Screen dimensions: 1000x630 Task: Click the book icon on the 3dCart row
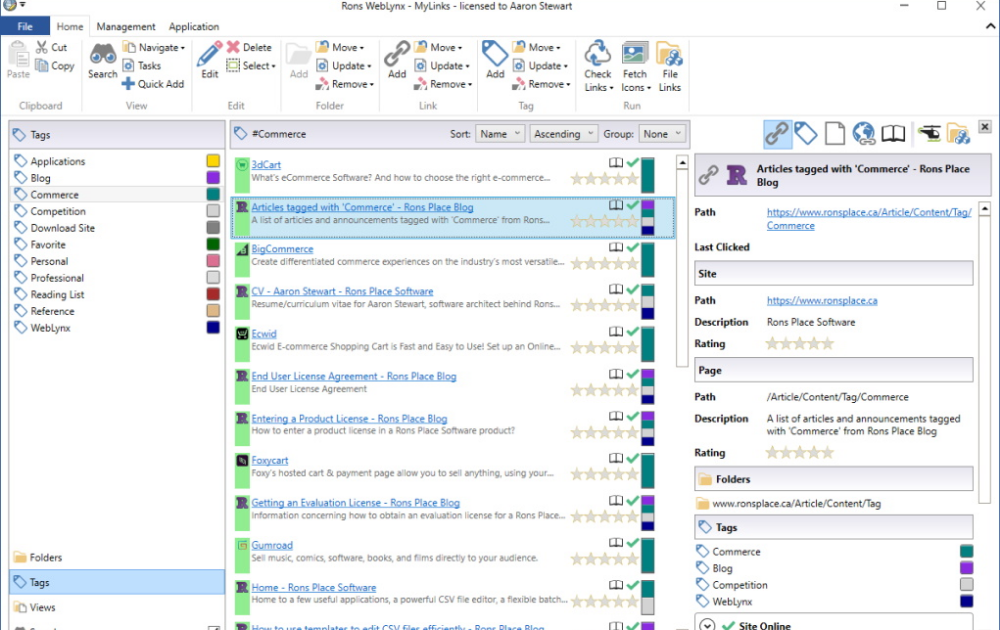(x=615, y=163)
